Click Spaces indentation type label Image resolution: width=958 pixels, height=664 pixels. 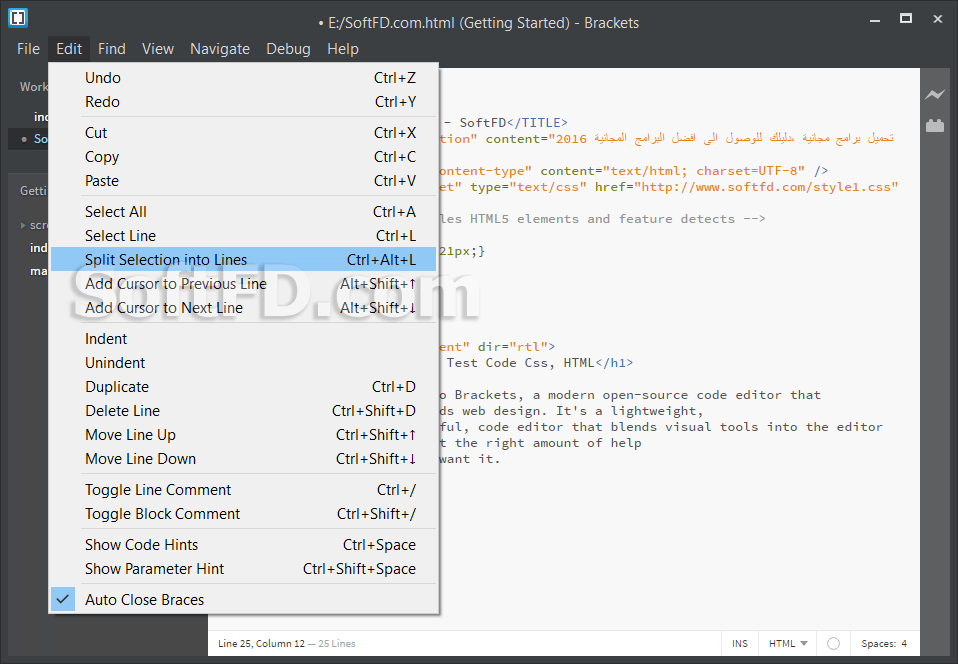(879, 643)
